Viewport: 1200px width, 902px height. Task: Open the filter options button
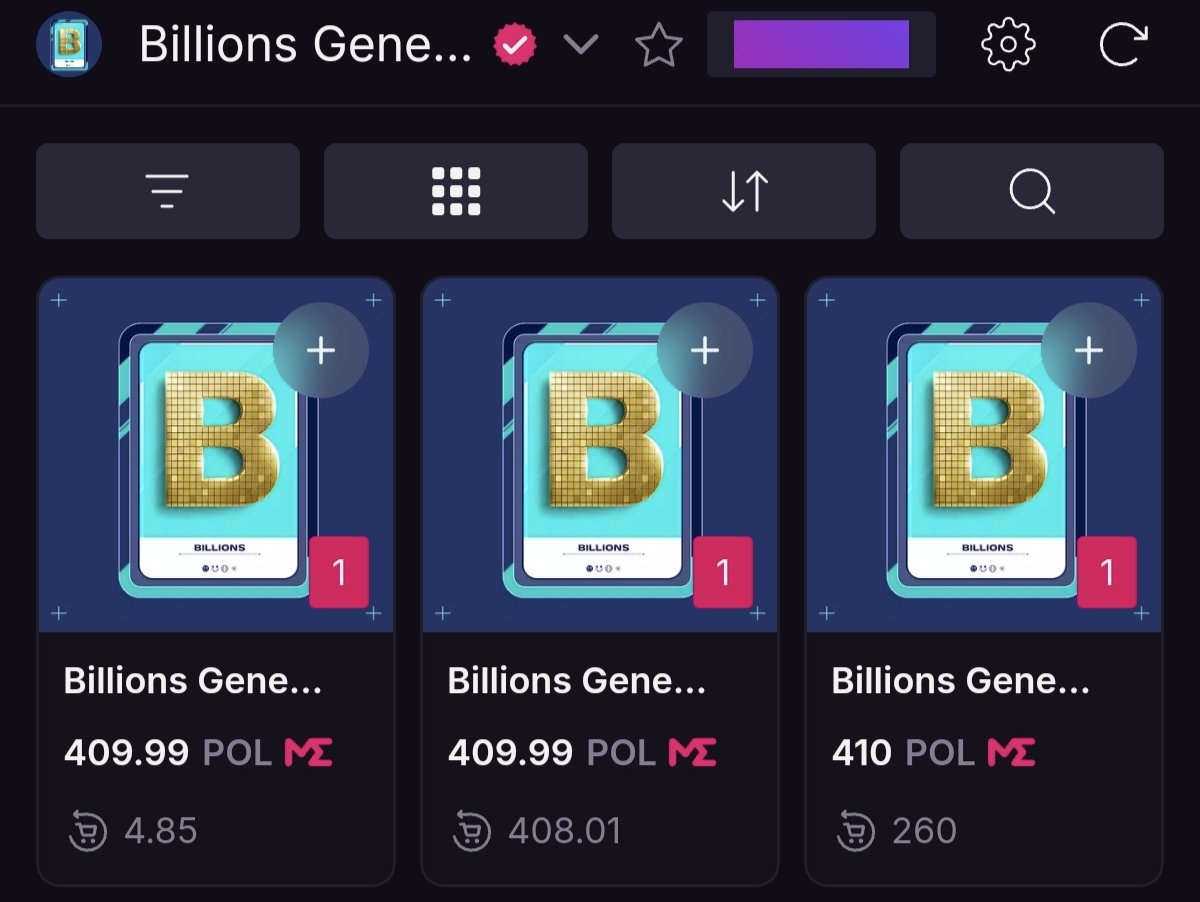167,191
